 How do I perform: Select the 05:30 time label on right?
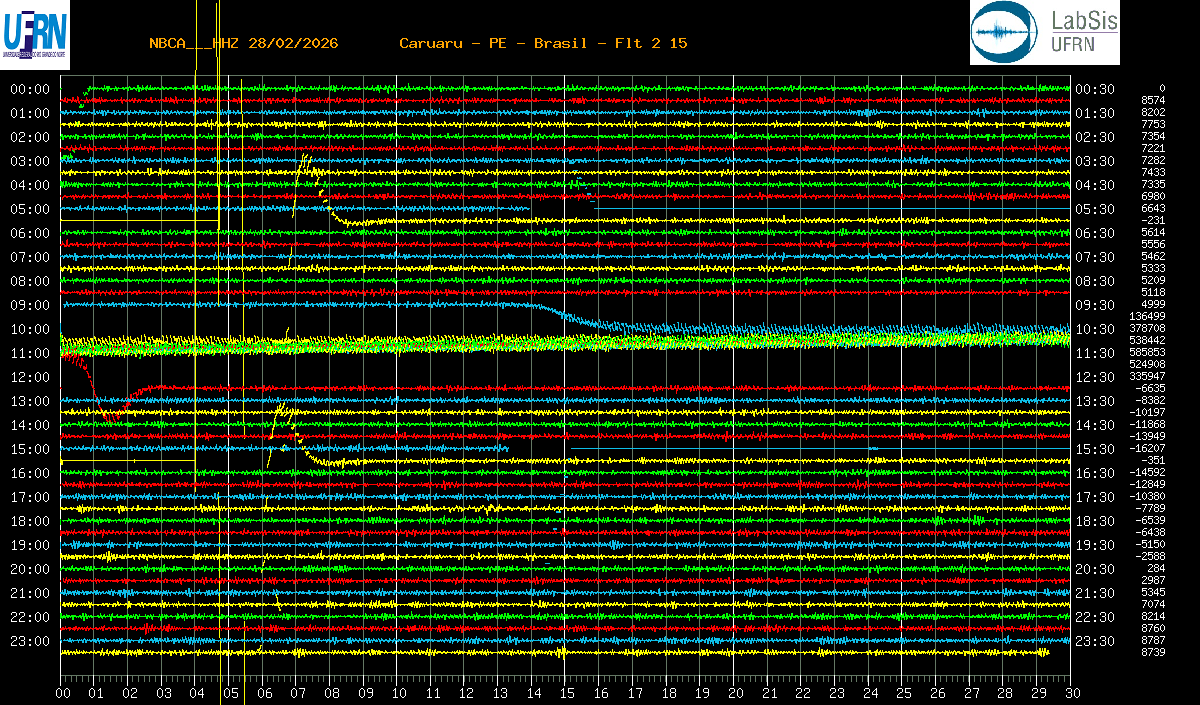[x=1095, y=209]
